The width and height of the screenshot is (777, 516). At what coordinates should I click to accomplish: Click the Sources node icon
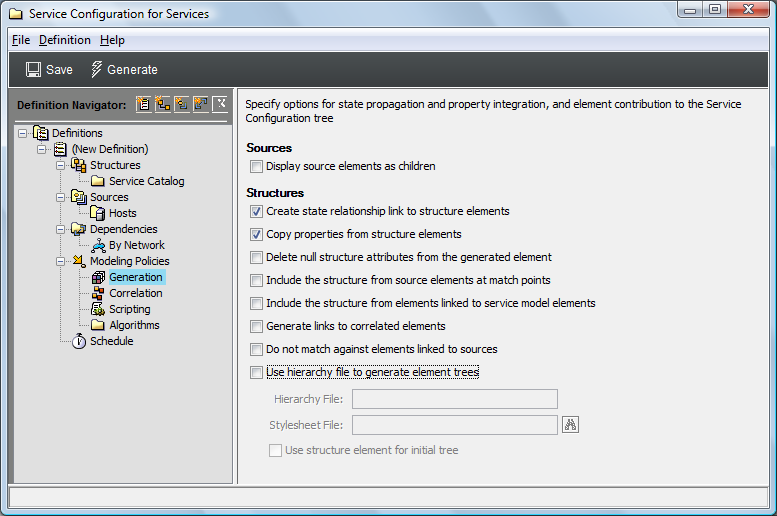[x=79, y=197]
